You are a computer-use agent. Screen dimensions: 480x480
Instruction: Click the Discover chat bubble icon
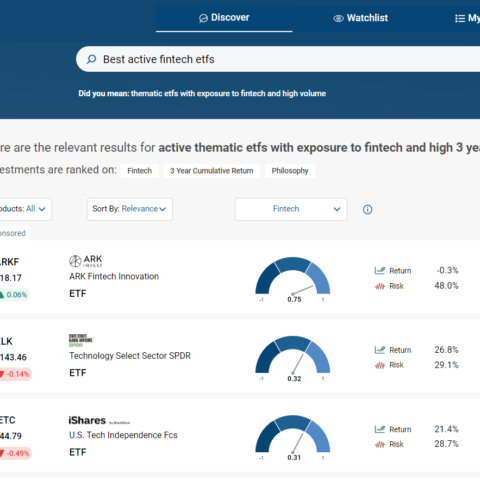tap(203, 18)
